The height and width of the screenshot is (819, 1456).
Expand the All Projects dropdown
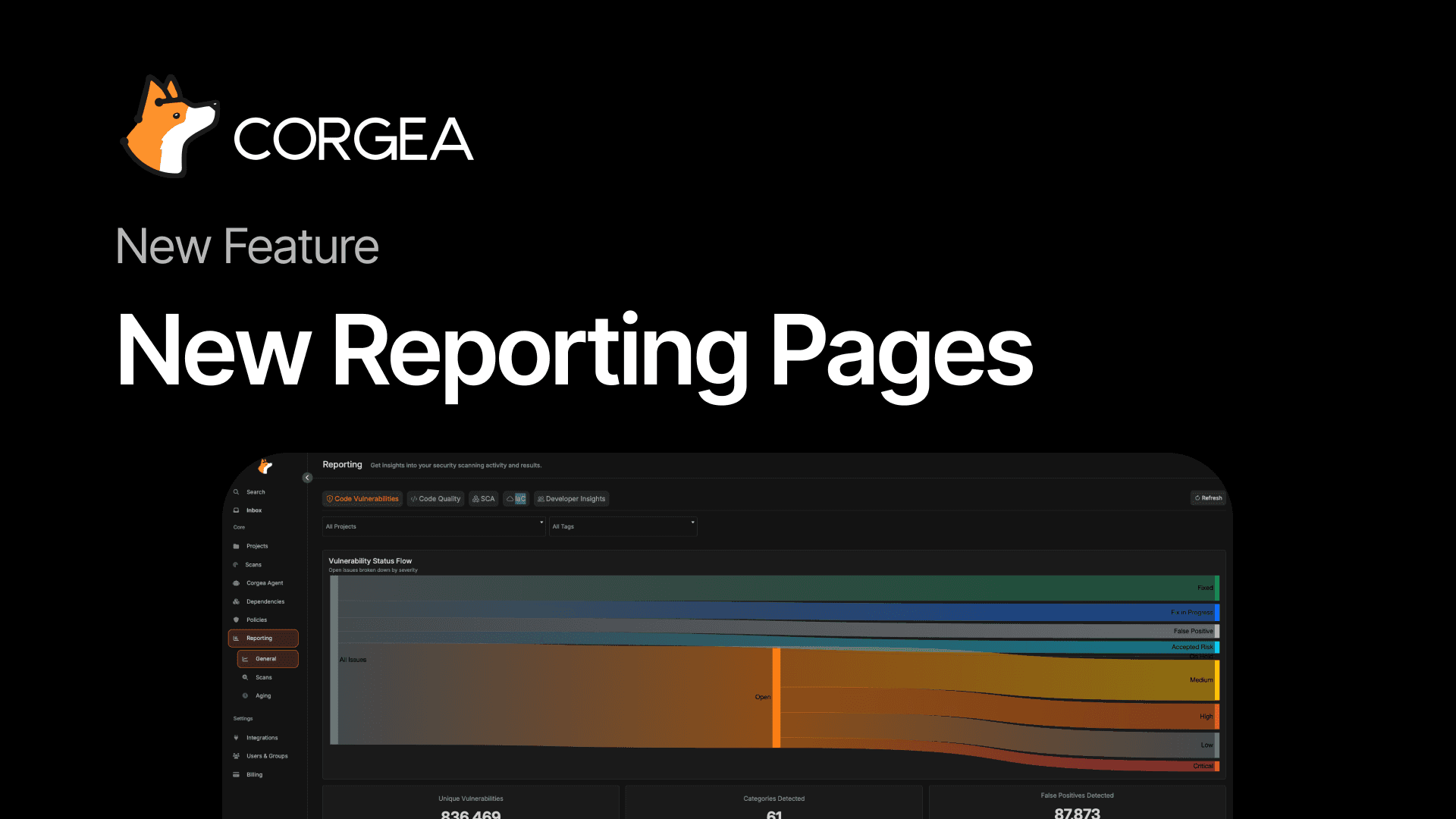pyautogui.click(x=434, y=526)
